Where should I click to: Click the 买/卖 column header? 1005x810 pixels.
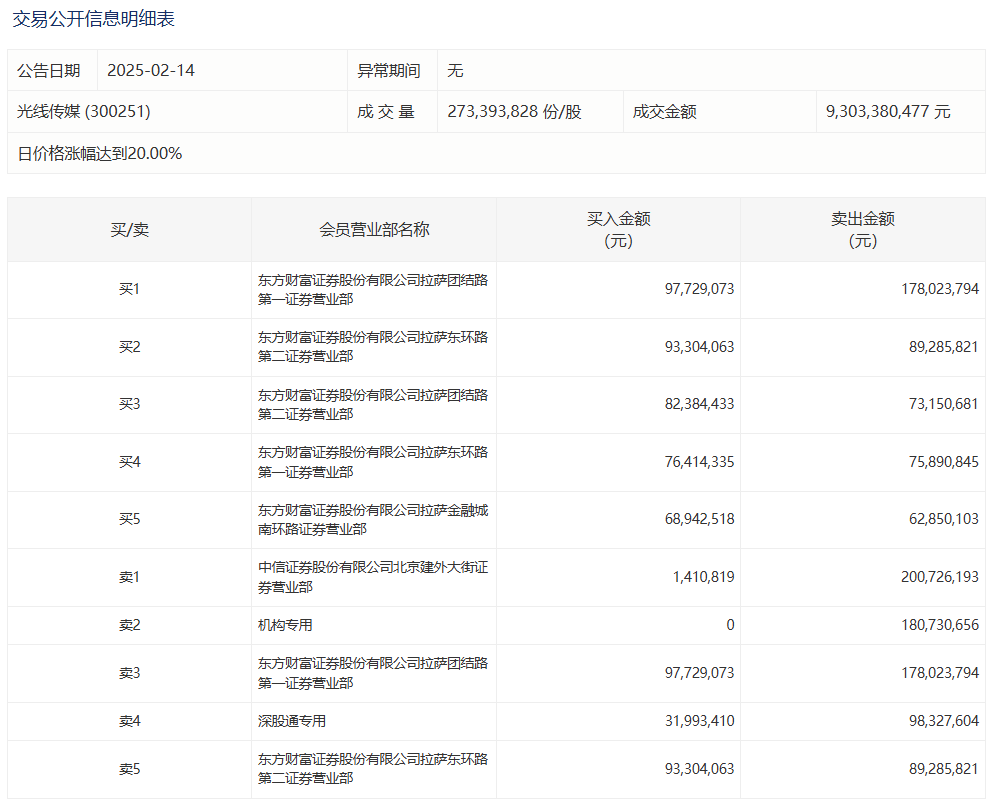click(129, 230)
